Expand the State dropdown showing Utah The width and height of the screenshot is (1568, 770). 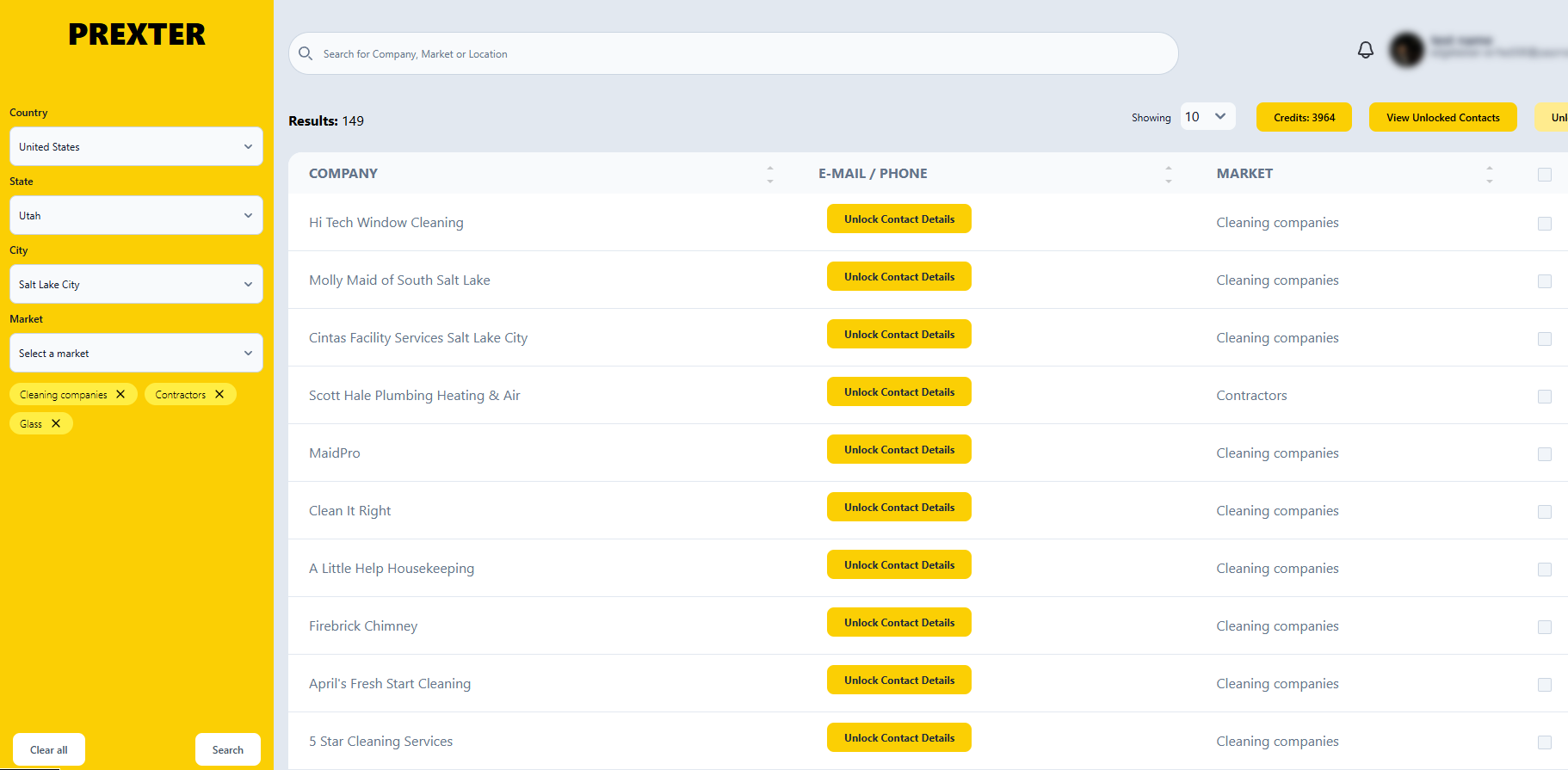point(136,215)
